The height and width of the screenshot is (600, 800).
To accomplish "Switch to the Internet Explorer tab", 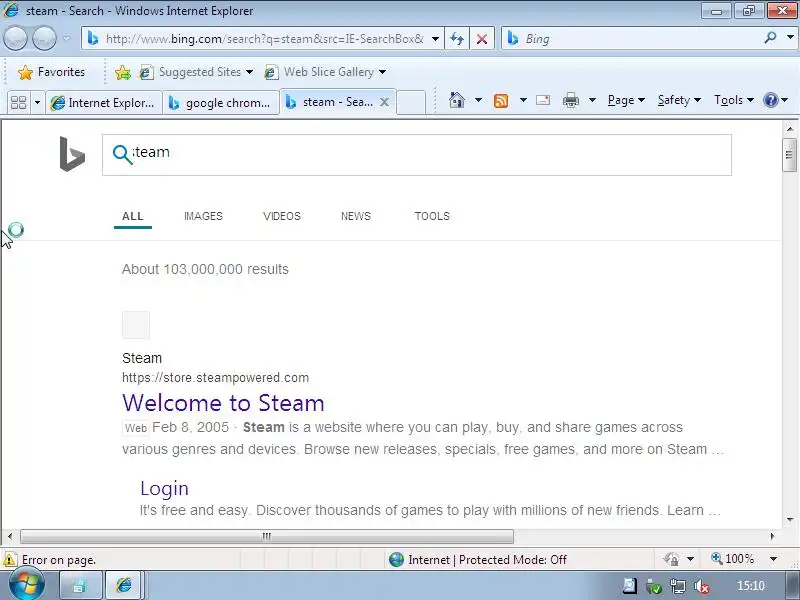I will [104, 103].
